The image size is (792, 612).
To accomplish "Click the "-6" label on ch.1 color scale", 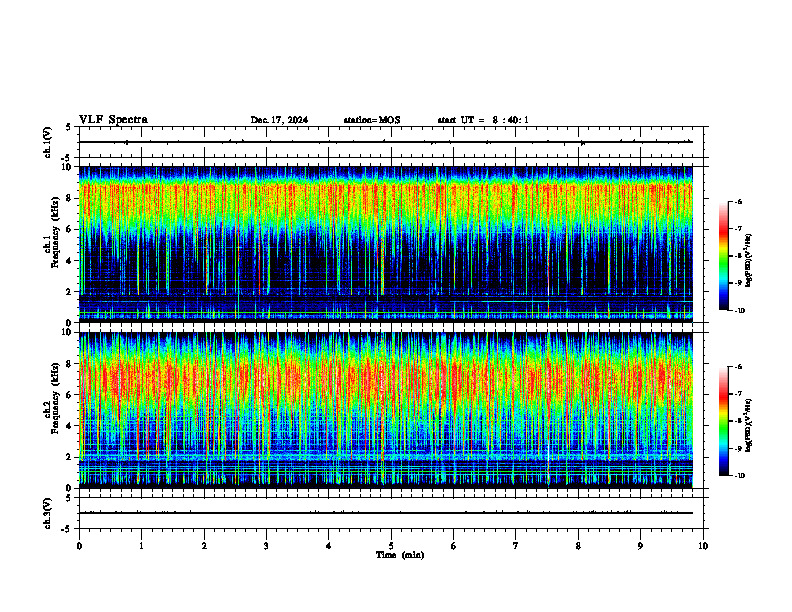I will 738,201.
